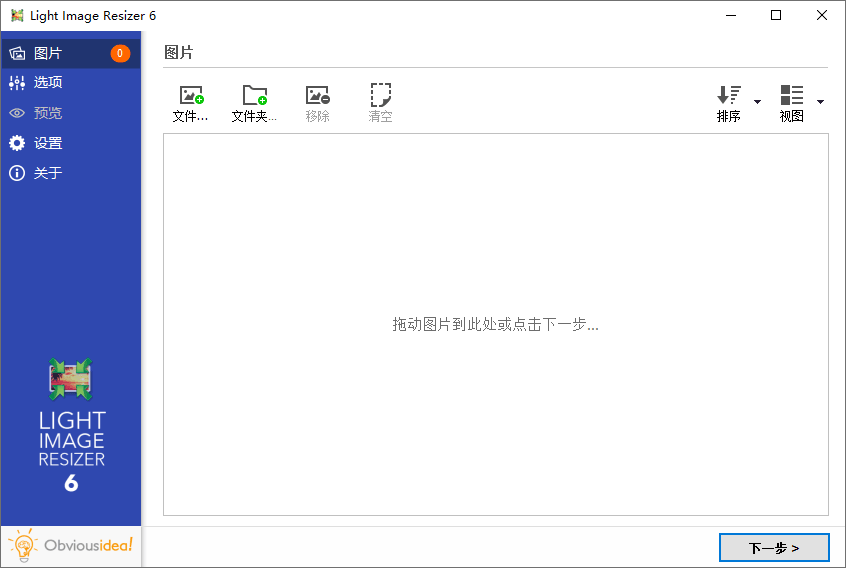
Task: Select the 预览 preview sidebar item
Action: 48,113
